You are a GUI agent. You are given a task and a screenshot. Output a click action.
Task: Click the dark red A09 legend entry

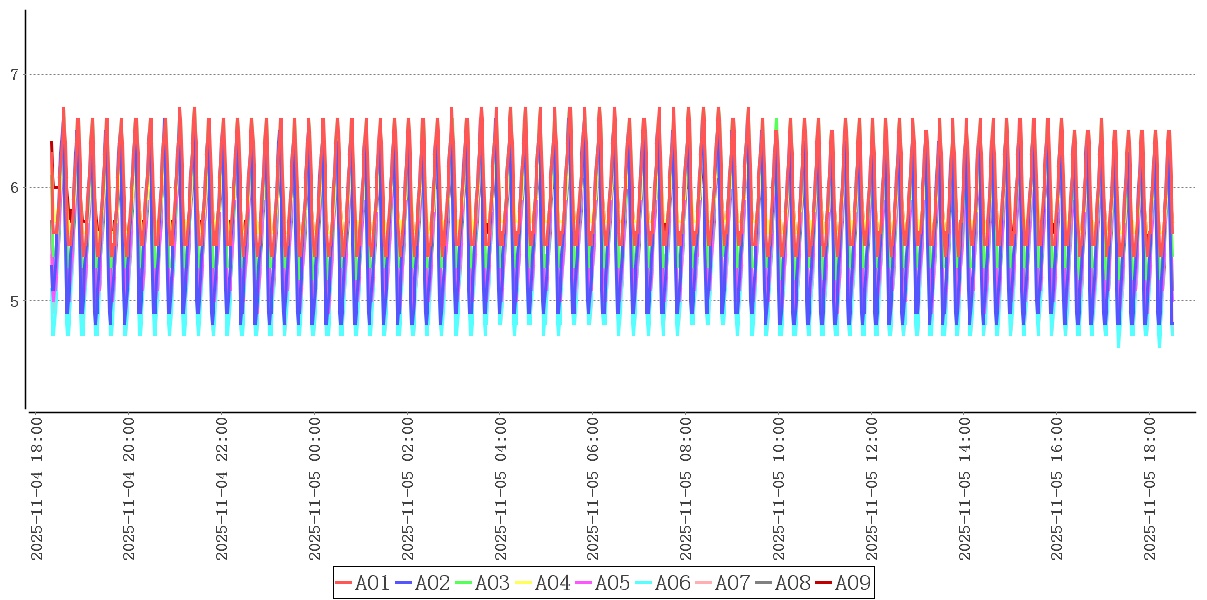click(842, 583)
